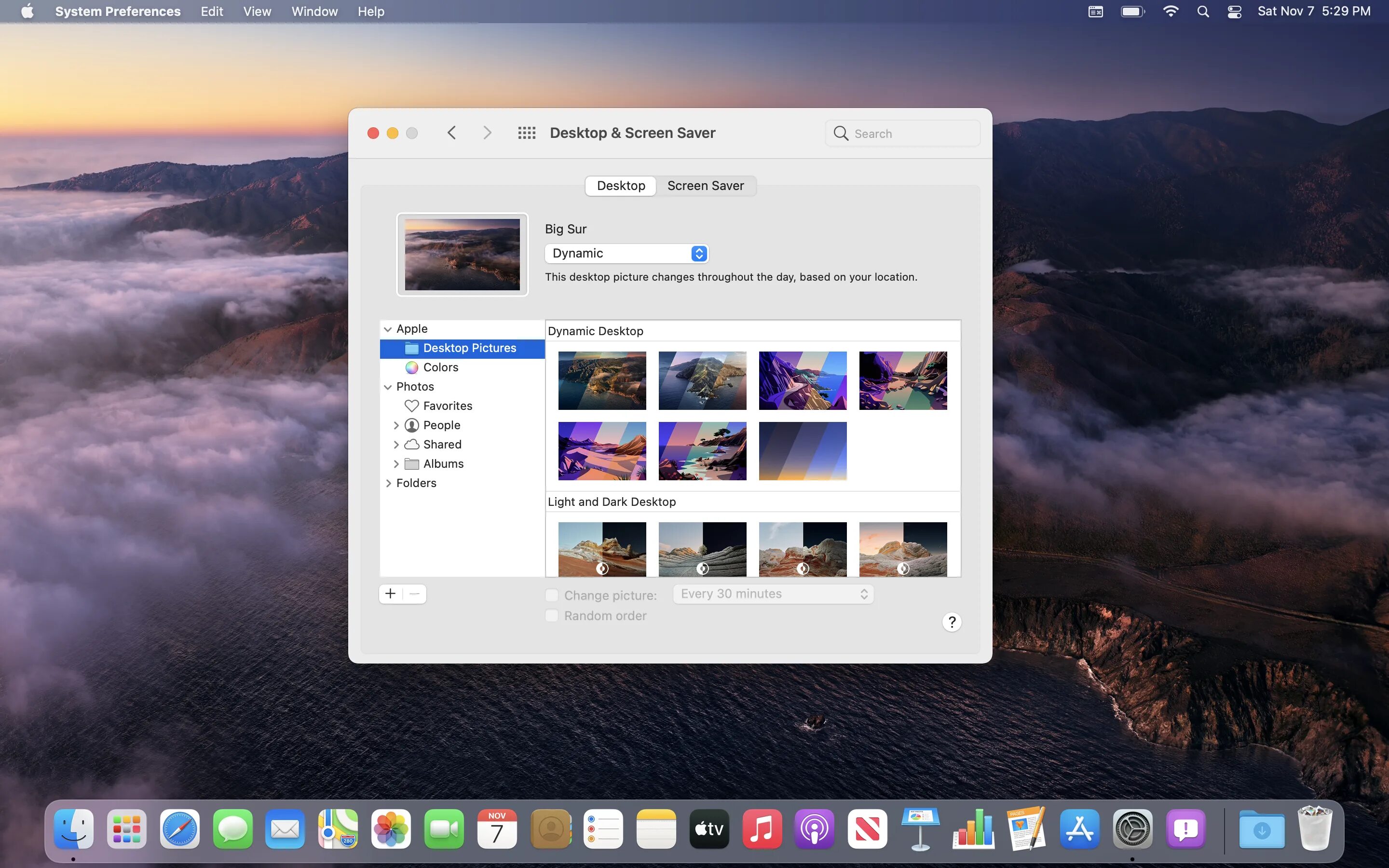
Task: Select the solid gradient dynamic desktop thumbnail
Action: [803, 451]
